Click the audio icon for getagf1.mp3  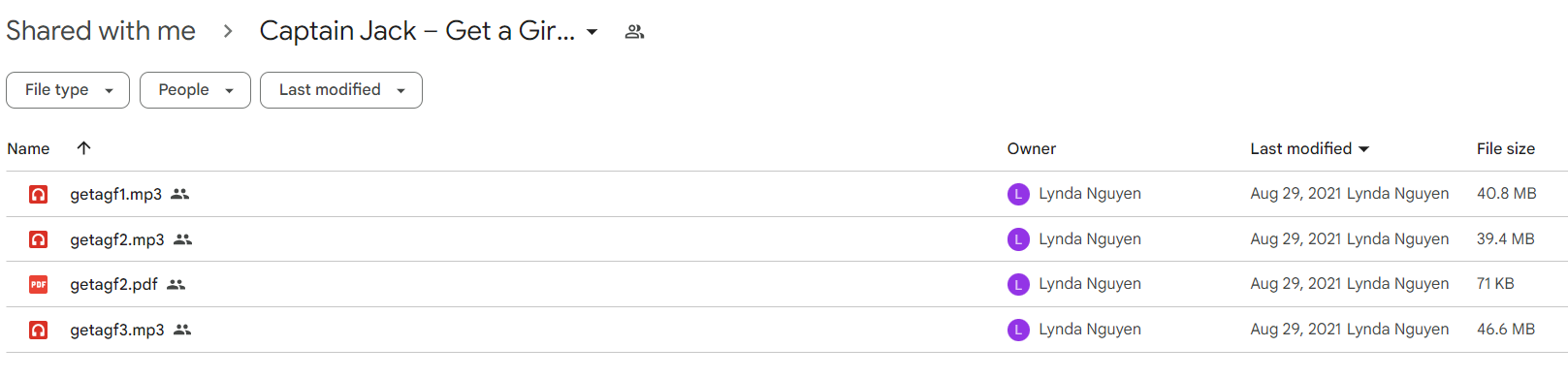[x=38, y=194]
